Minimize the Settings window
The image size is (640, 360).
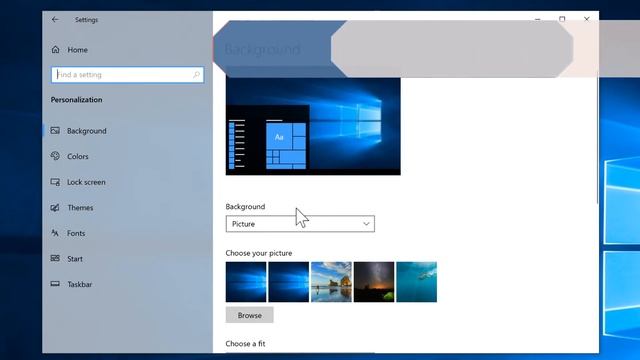[538, 19]
